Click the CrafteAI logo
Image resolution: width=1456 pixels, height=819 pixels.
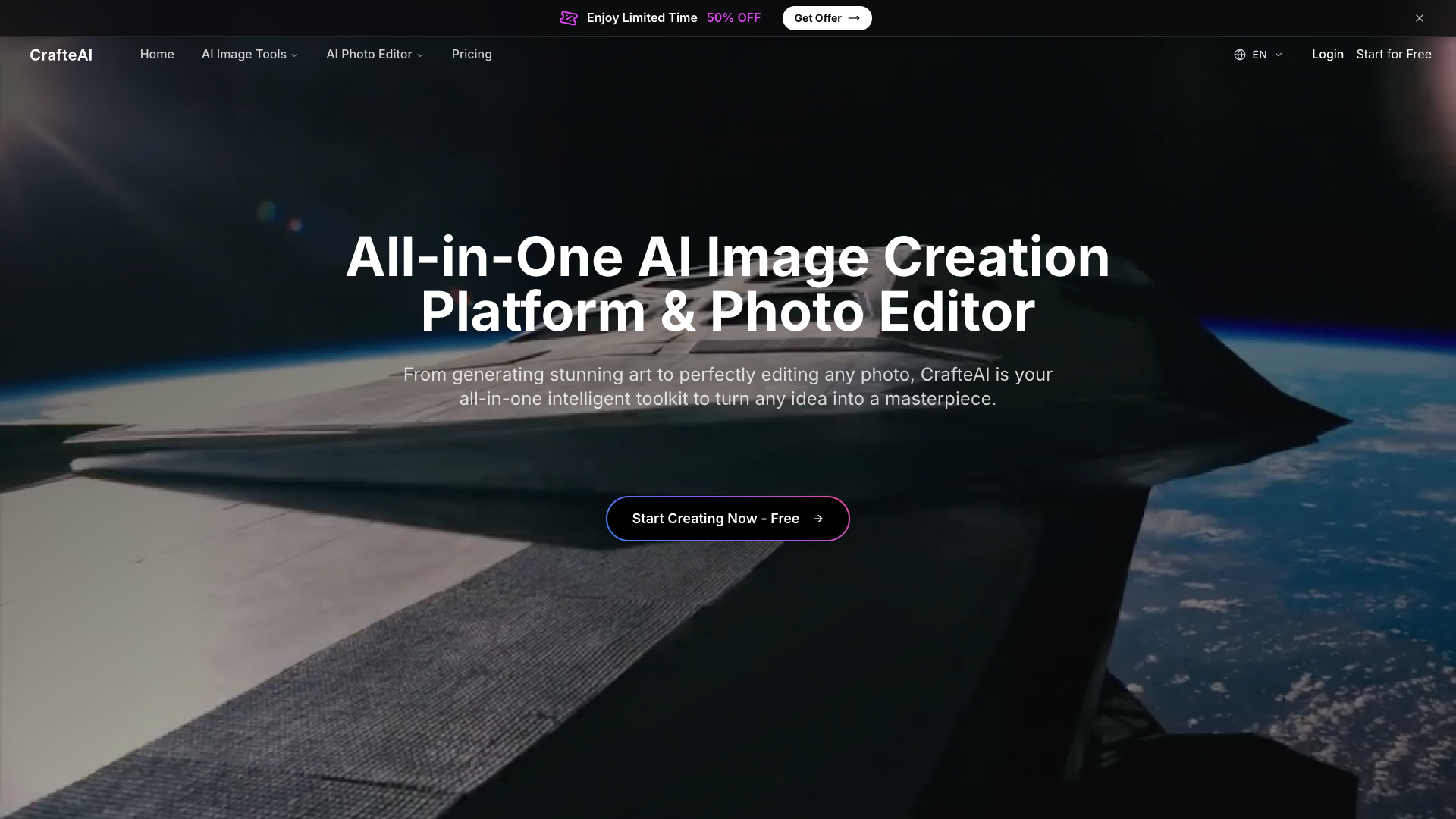tap(61, 55)
